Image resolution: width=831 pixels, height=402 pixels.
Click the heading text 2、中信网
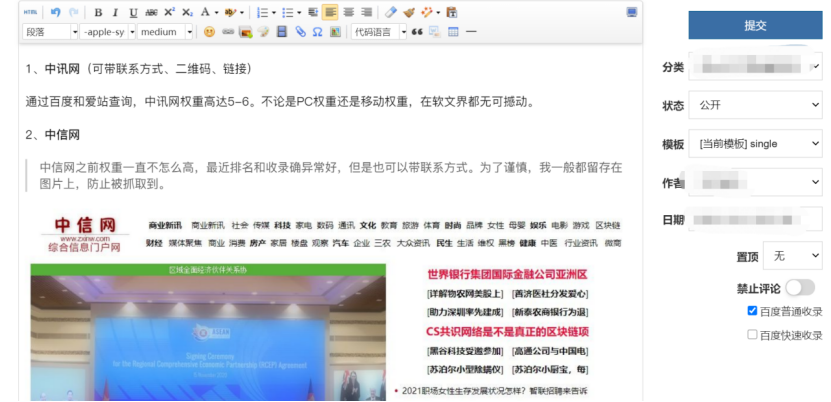pos(52,135)
